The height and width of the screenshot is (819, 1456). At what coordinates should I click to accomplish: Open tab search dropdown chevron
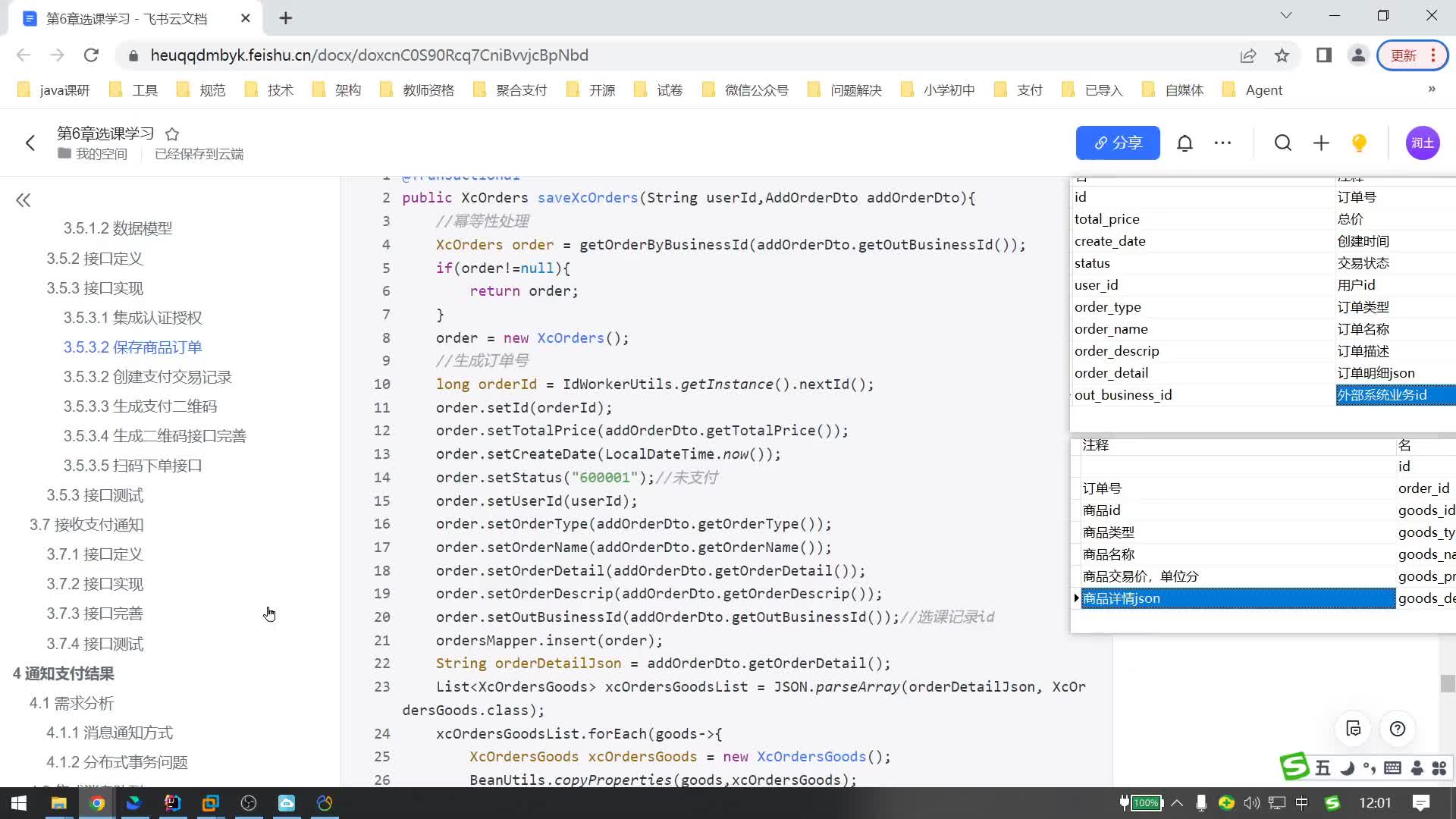tap(1286, 16)
